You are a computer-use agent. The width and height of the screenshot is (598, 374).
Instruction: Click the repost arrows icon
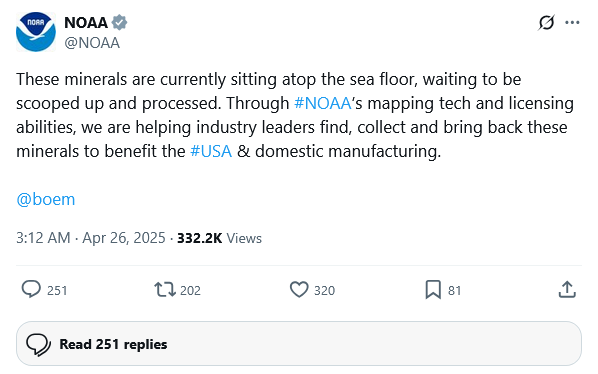pyautogui.click(x=165, y=289)
